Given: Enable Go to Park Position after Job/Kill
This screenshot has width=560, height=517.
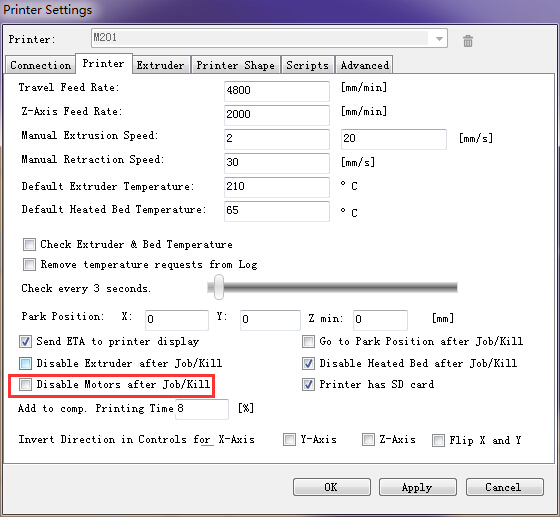Looking at the screenshot, I should click(308, 342).
